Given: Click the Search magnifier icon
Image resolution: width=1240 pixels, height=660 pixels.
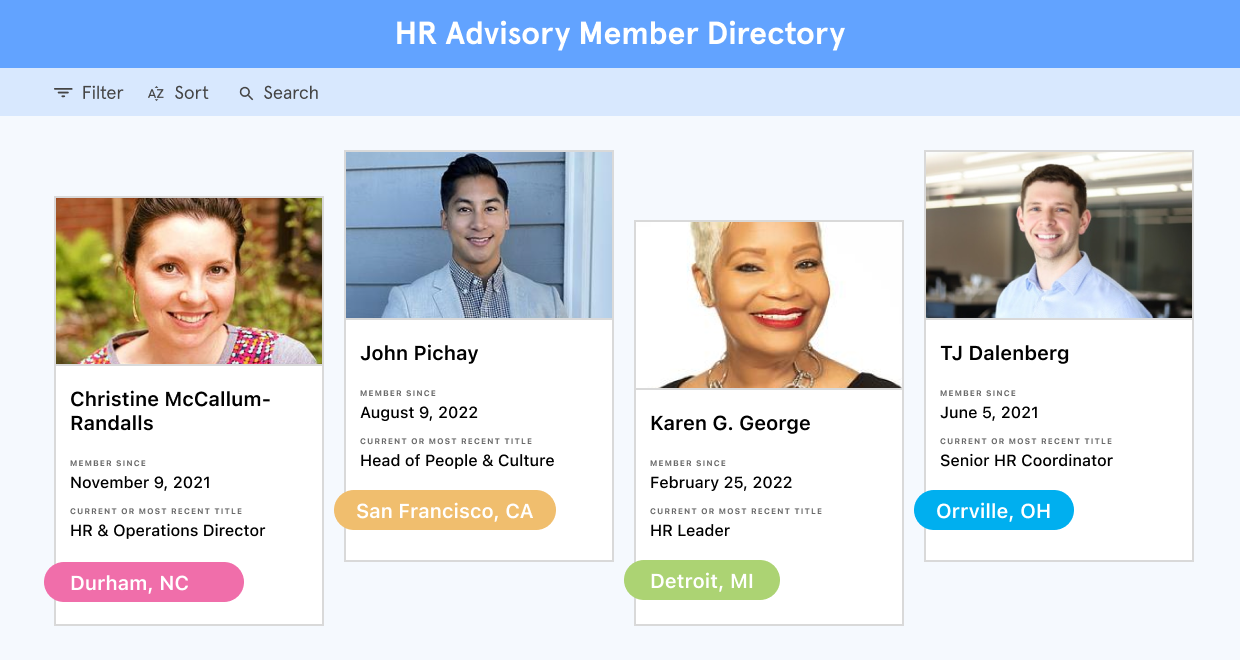Looking at the screenshot, I should (246, 92).
